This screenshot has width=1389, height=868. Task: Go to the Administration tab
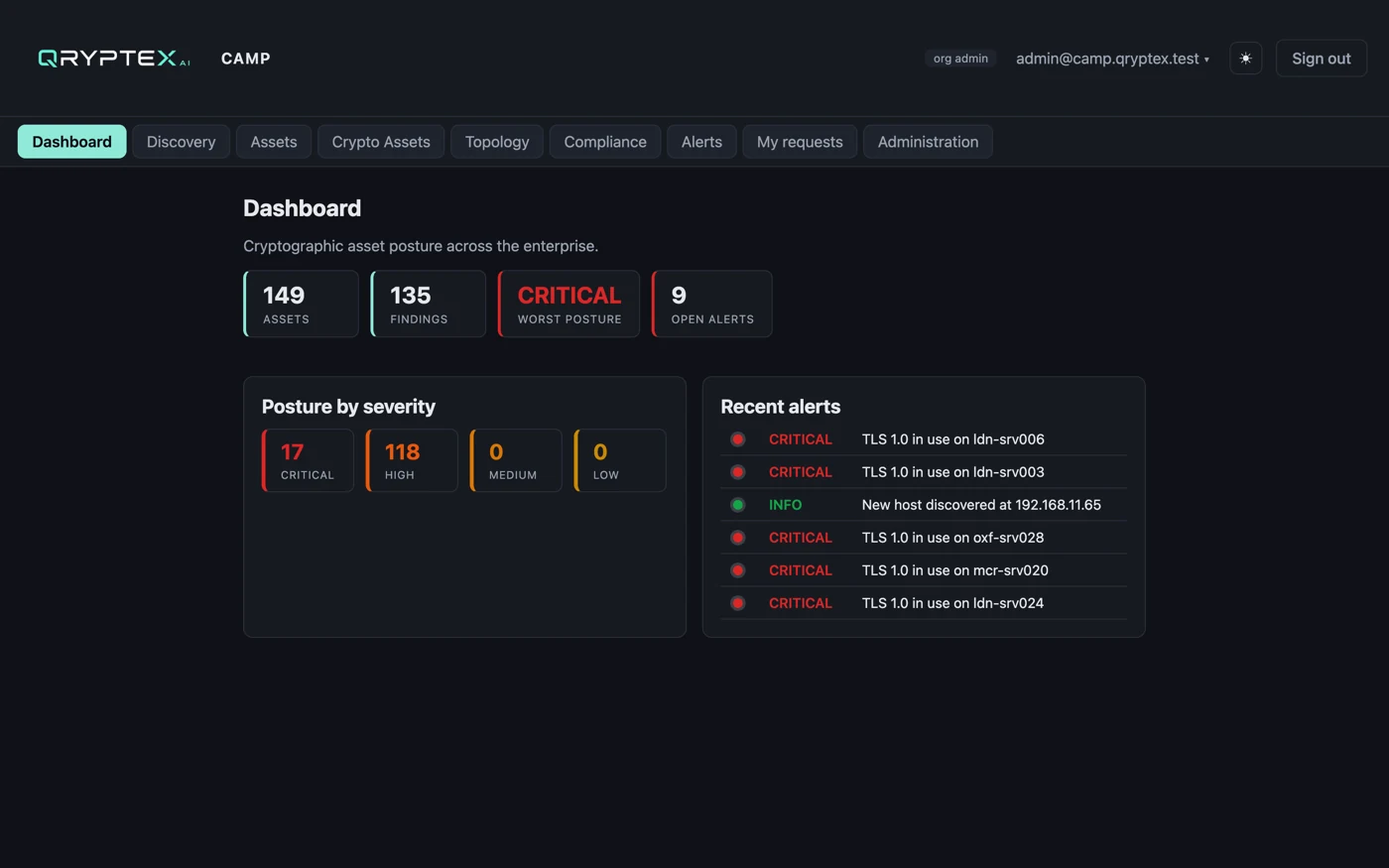tap(928, 142)
